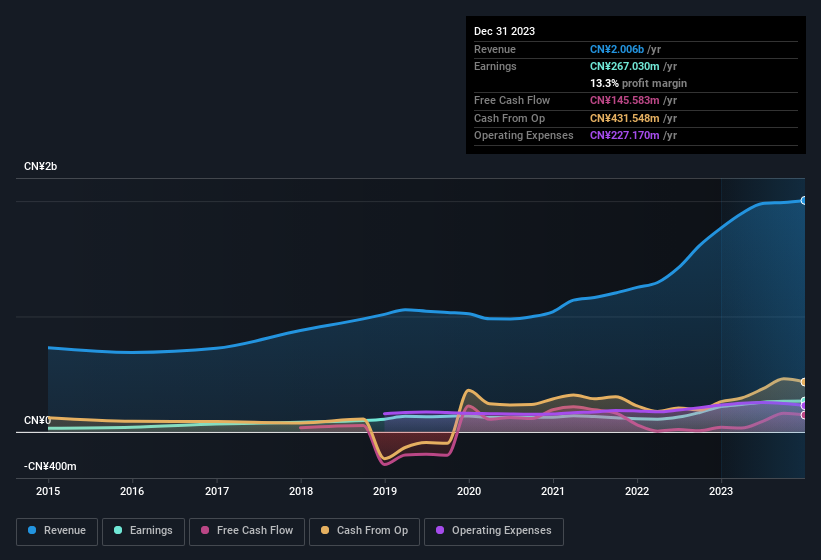Screen dimensions: 821x560
Task: Click the CN¥2b y-axis label
Action: click(40, 166)
